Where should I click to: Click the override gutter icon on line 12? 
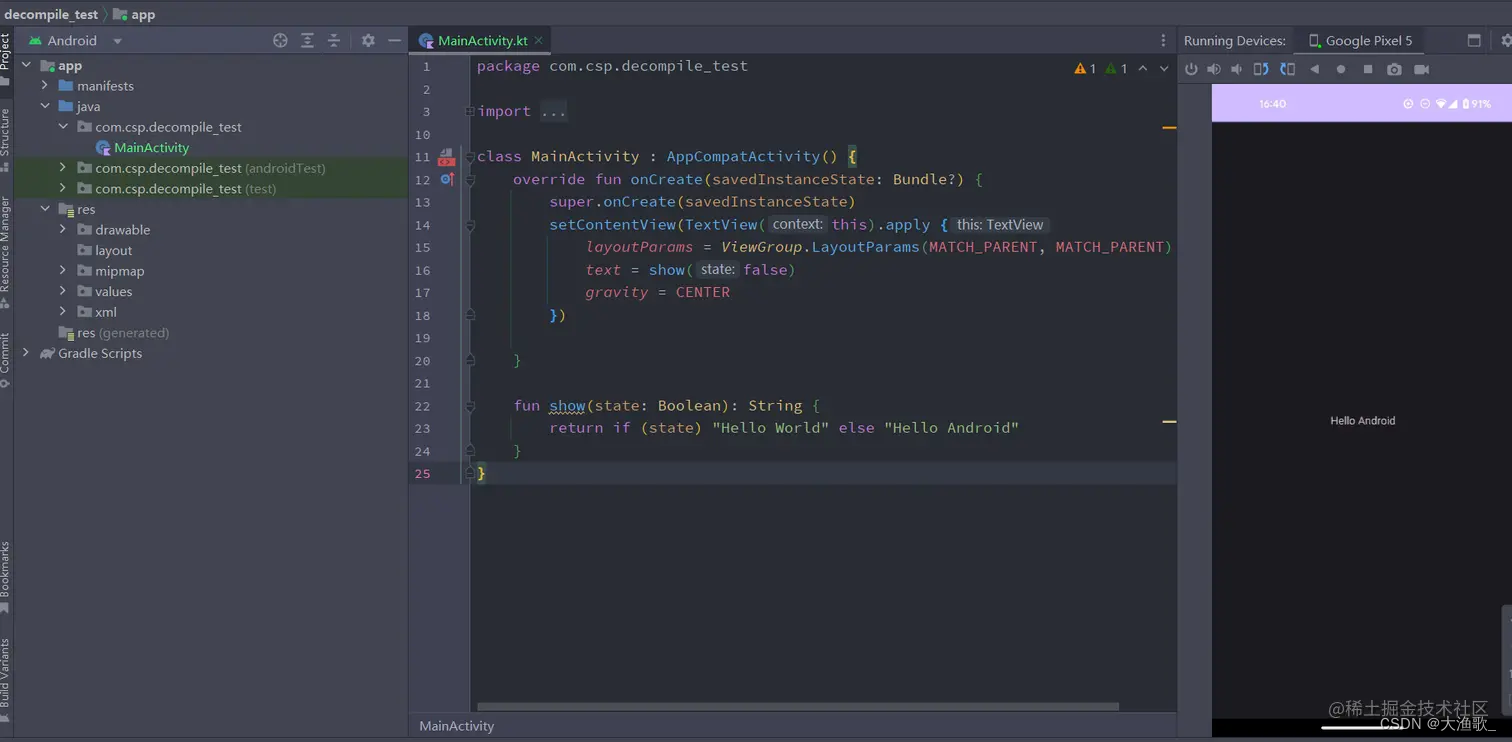pos(447,179)
